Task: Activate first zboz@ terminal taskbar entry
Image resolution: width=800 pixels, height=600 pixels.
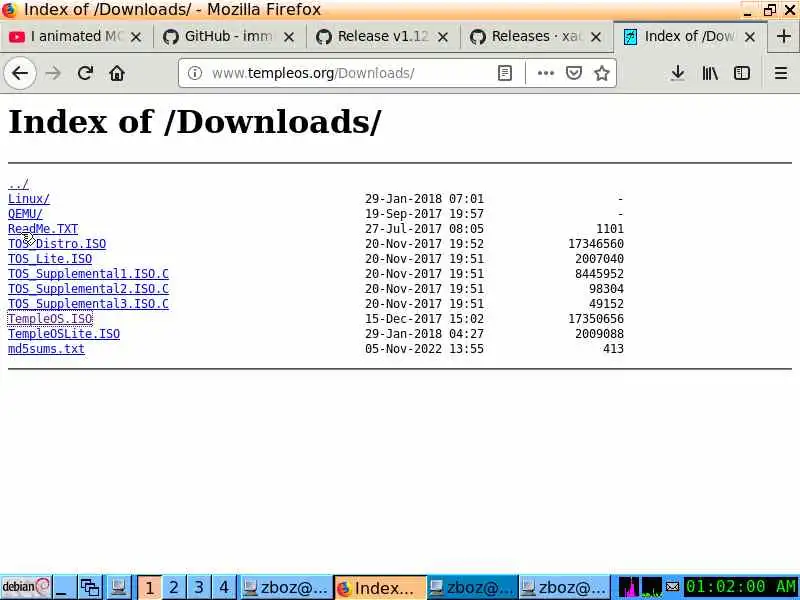Action: pos(286,587)
